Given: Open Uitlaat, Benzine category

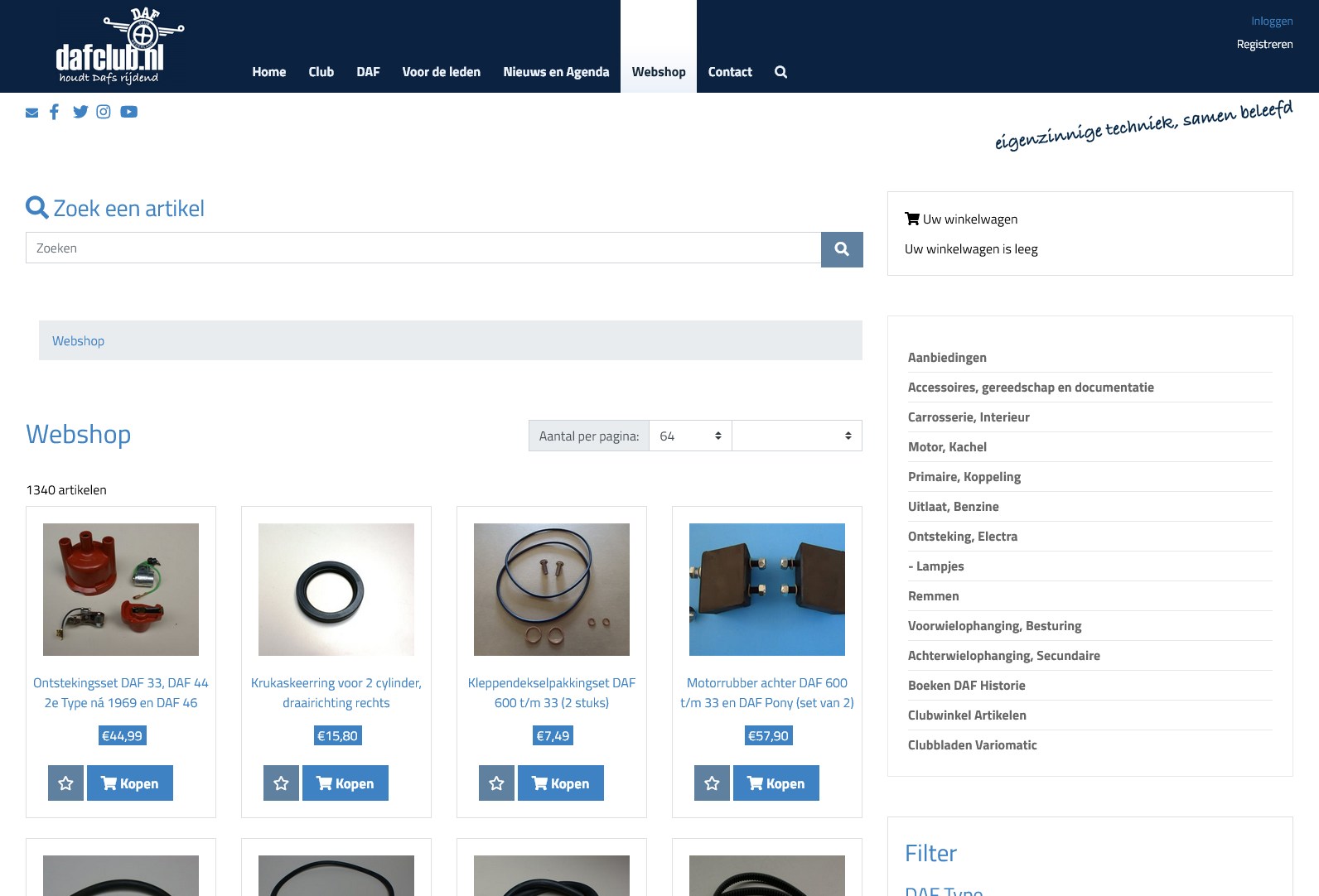Looking at the screenshot, I should point(954,507).
